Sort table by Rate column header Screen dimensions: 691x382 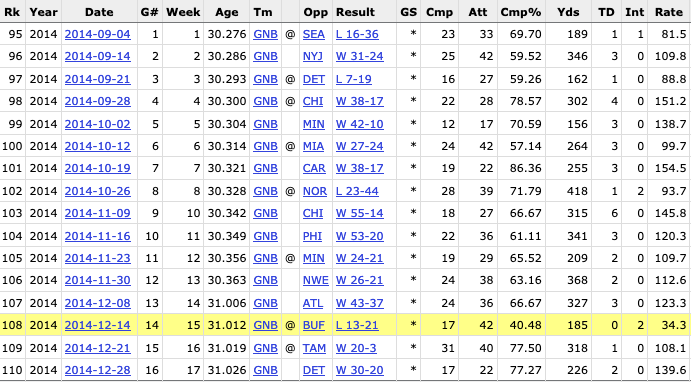click(x=669, y=12)
